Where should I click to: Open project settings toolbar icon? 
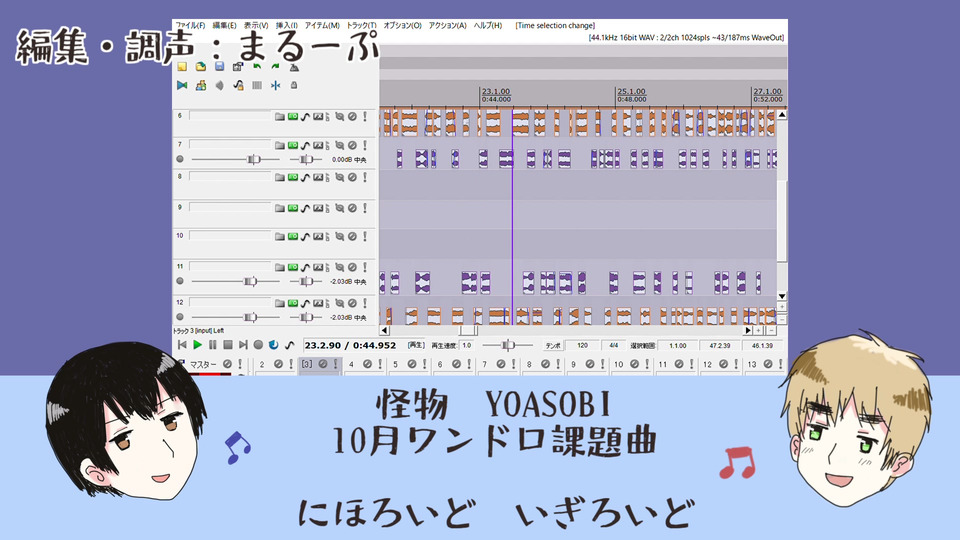[238, 67]
